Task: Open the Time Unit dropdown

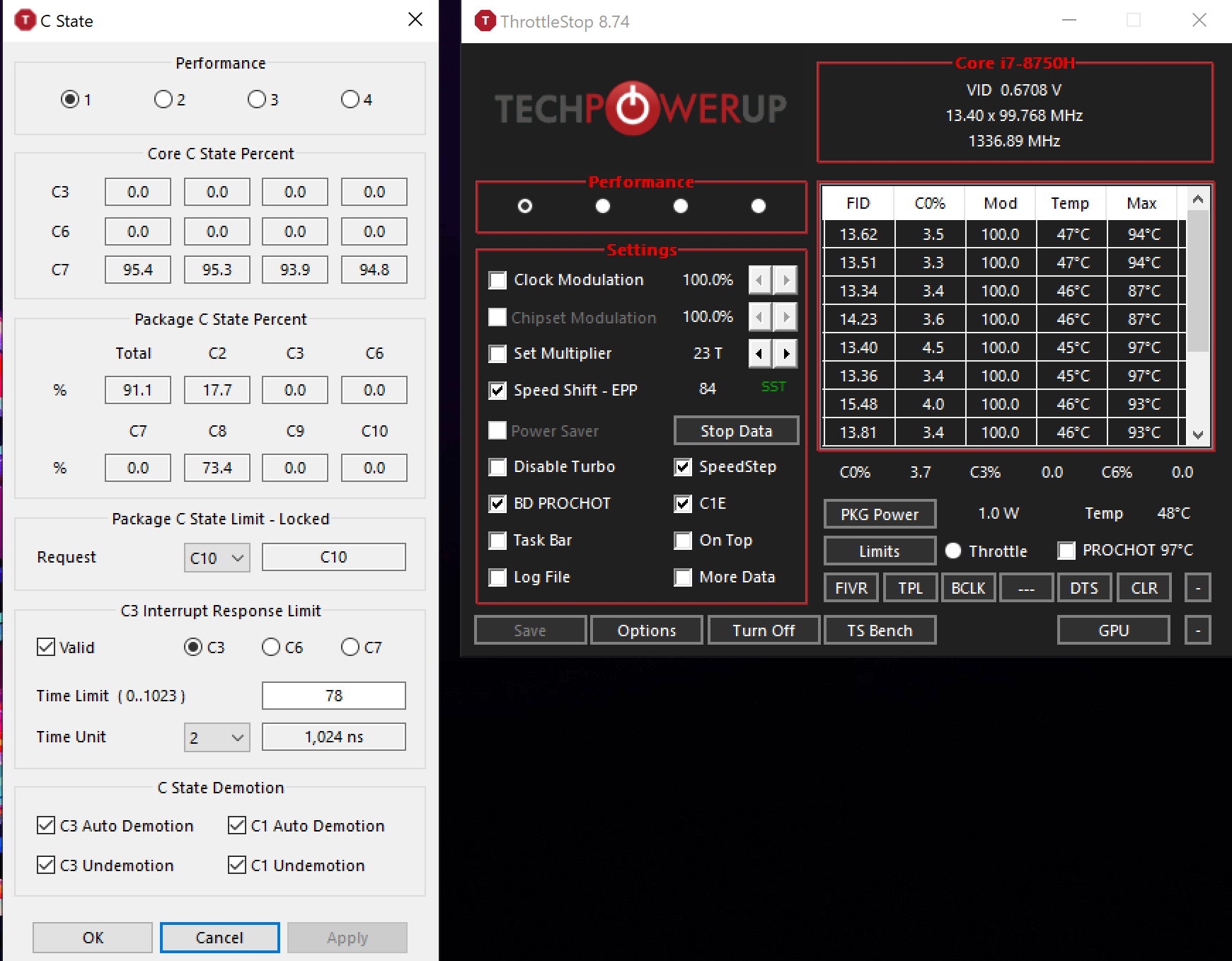Action: [x=217, y=737]
